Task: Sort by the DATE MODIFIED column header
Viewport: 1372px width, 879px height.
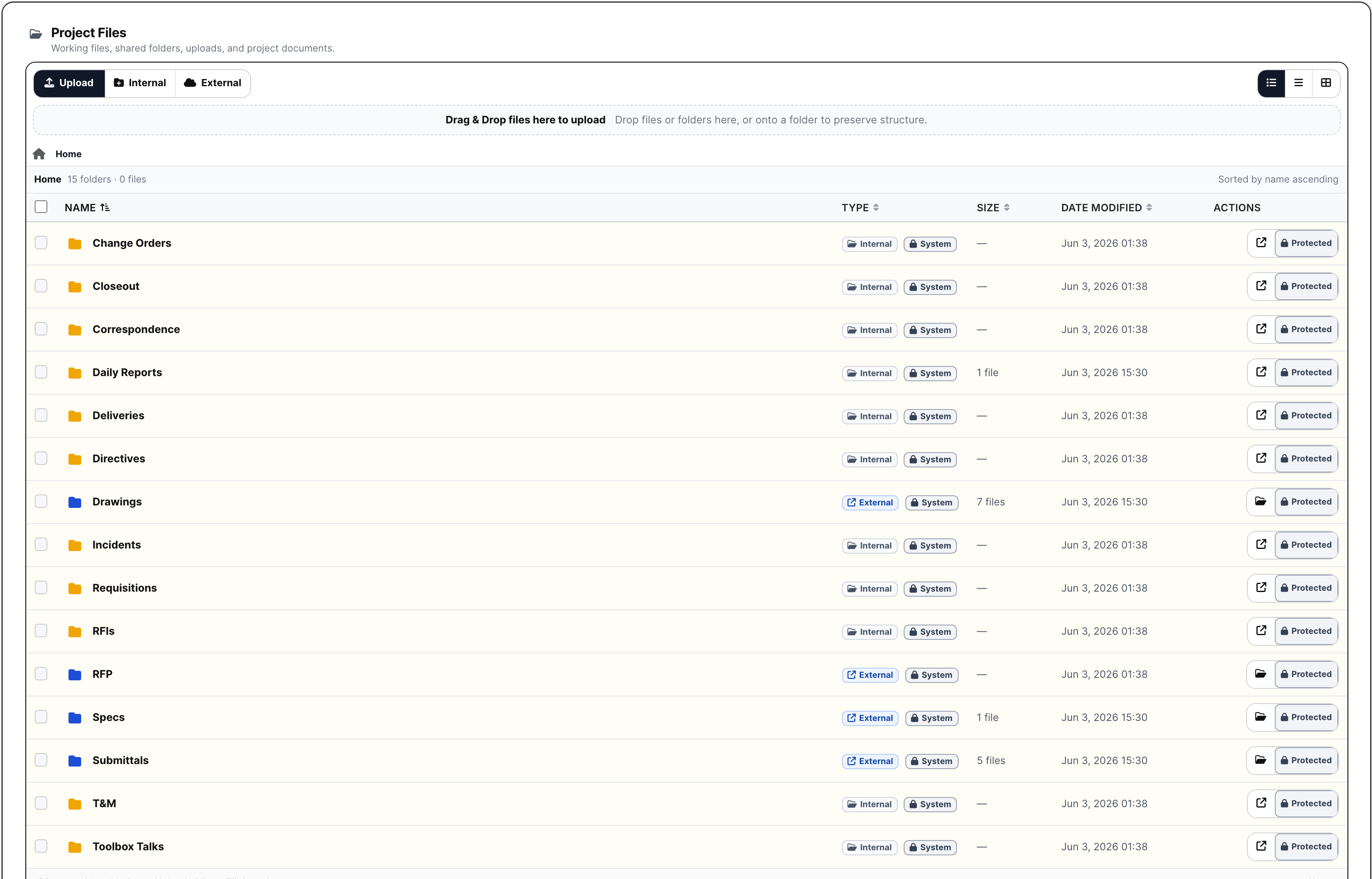Action: pyautogui.click(x=1107, y=208)
